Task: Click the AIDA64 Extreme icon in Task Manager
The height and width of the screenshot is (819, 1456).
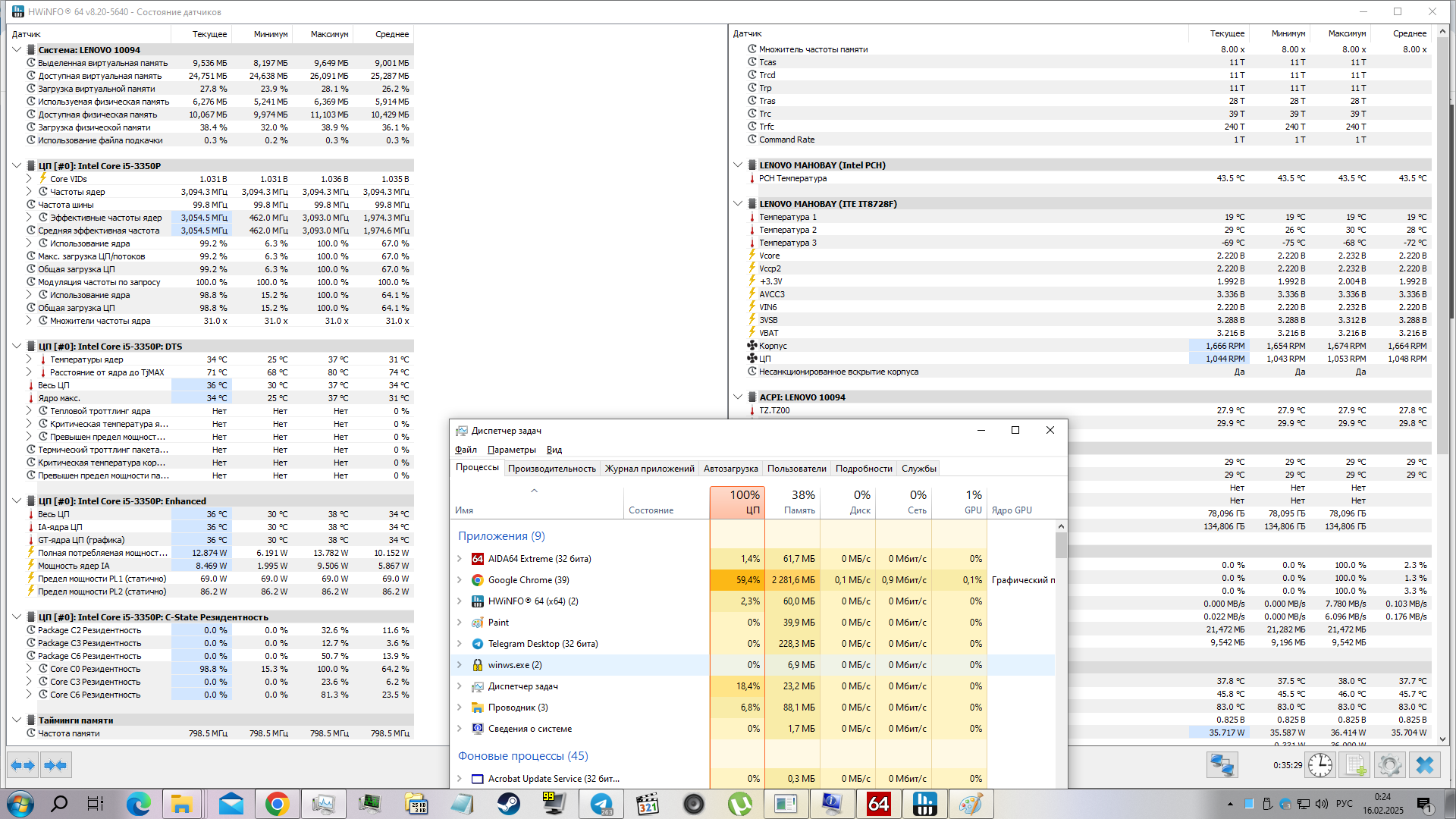Action: tap(477, 559)
